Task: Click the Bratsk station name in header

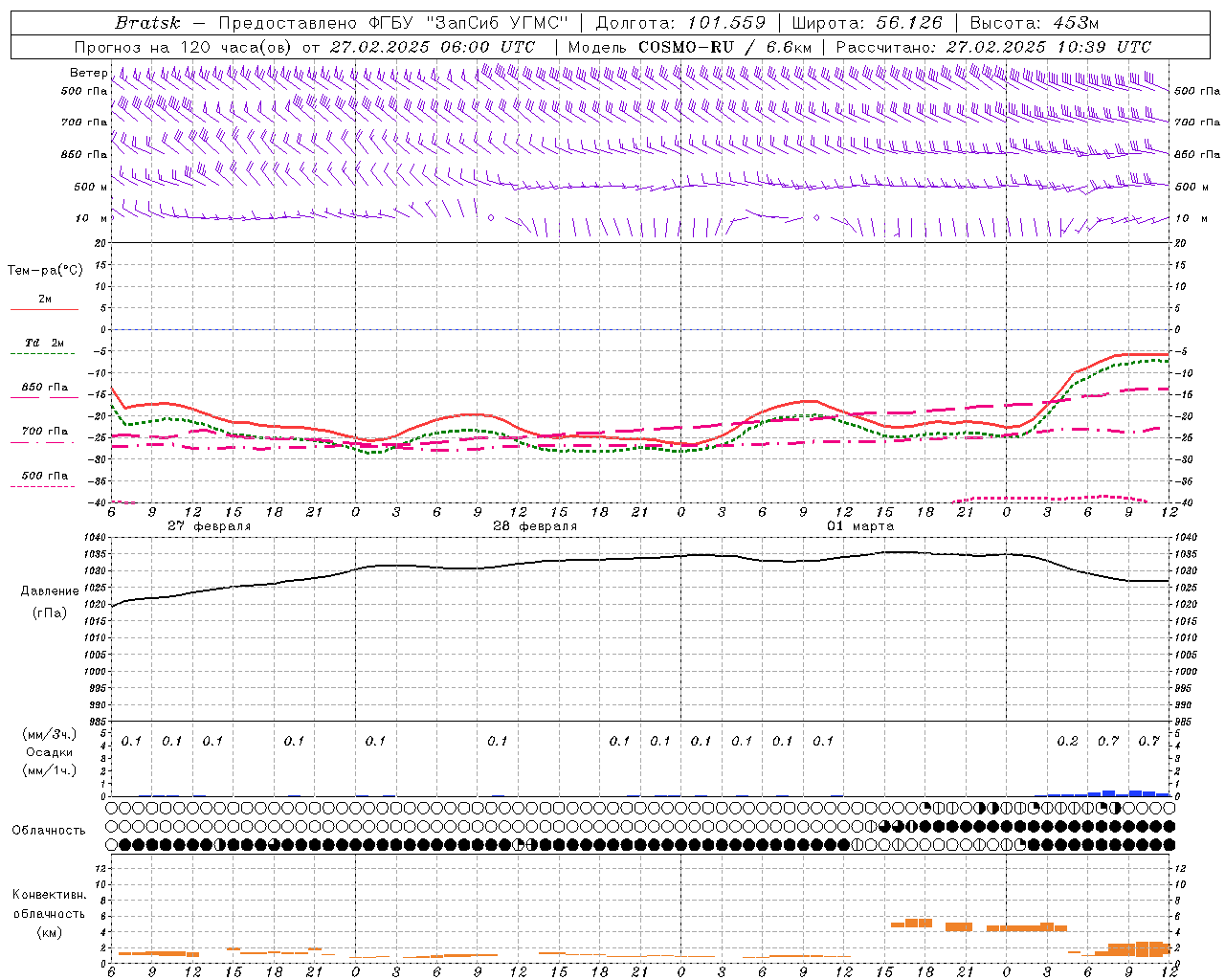Action: point(147,23)
